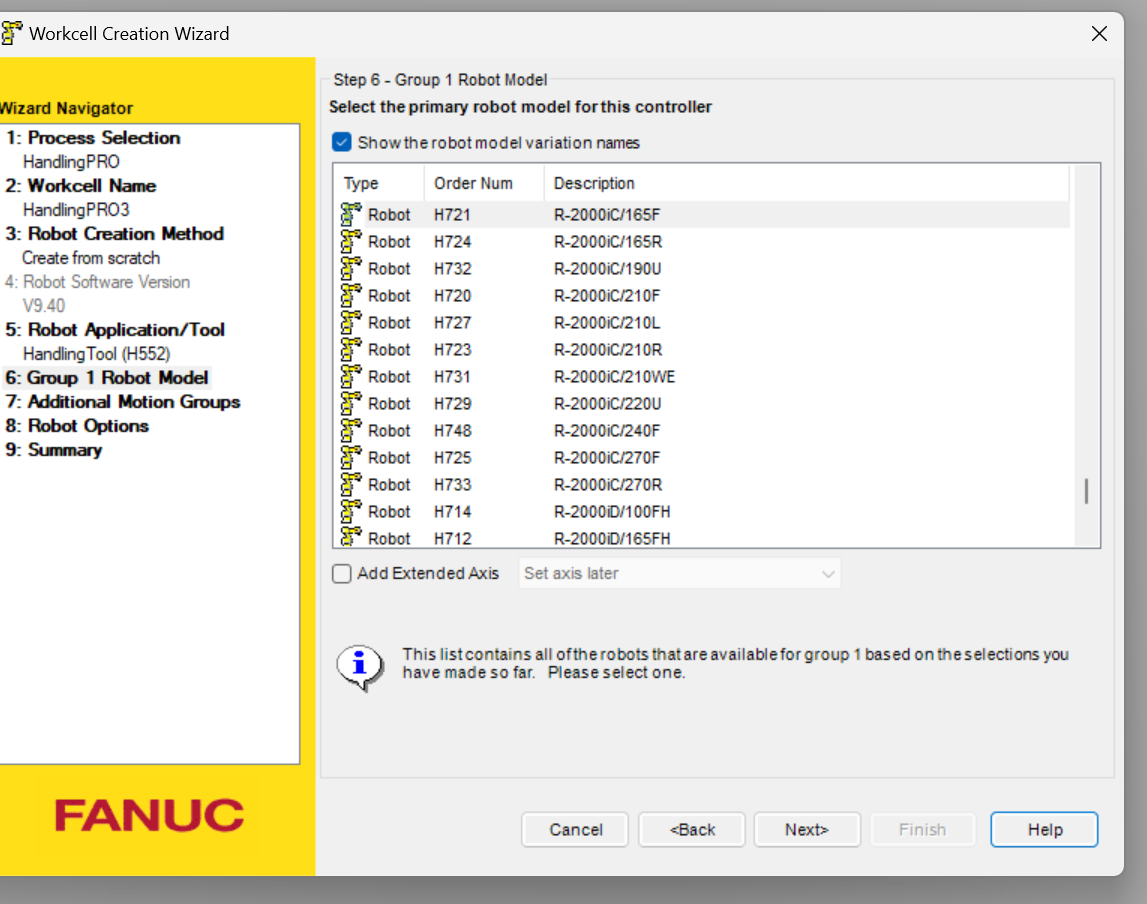Click the information balloon icon
The height and width of the screenshot is (904, 1147).
tap(360, 667)
